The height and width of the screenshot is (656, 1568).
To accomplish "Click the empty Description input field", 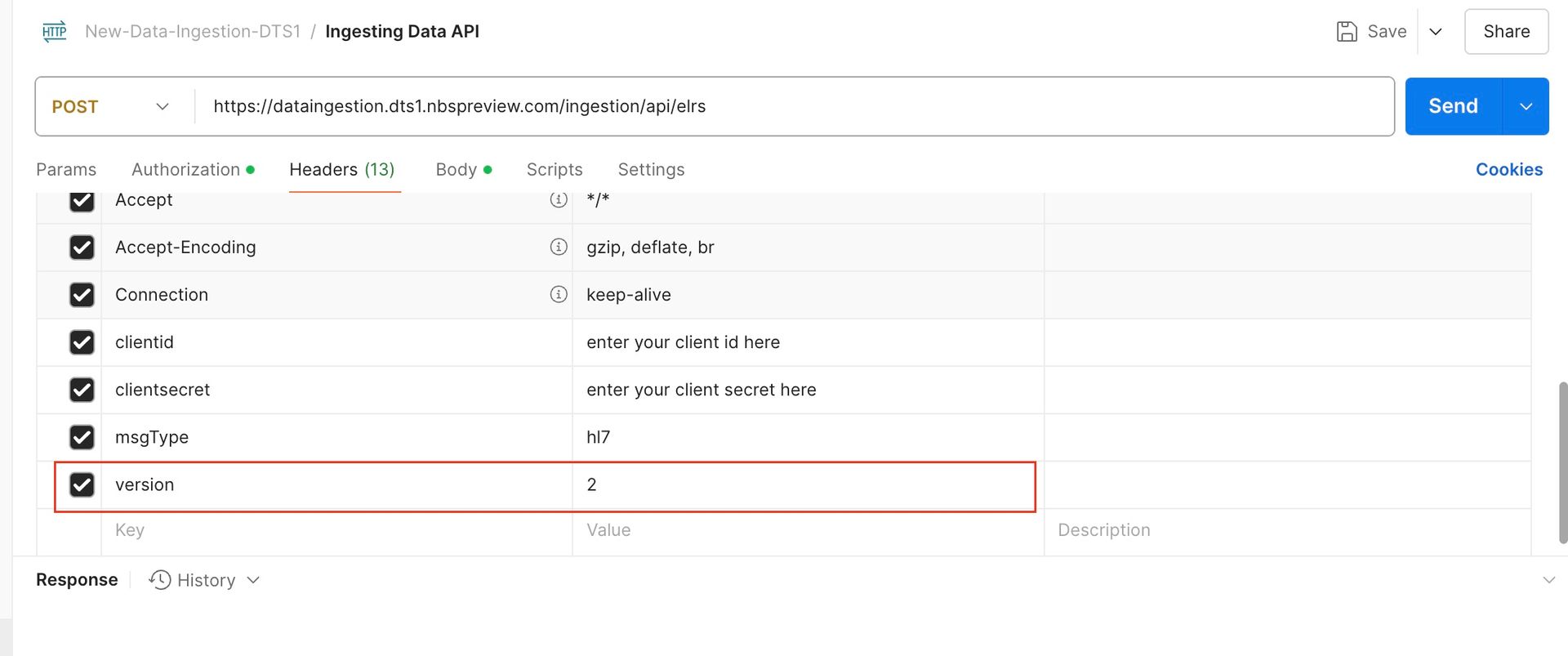I will (1287, 530).
